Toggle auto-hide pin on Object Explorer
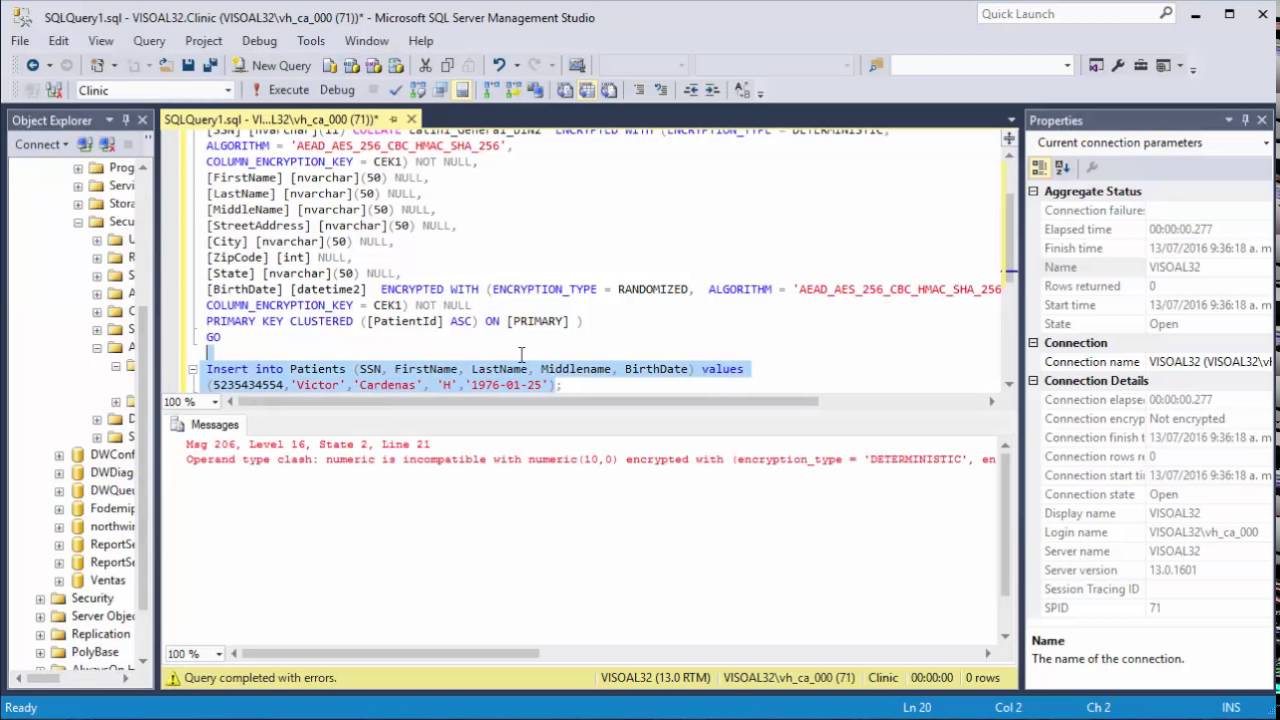This screenshot has width=1280, height=720. coord(126,120)
